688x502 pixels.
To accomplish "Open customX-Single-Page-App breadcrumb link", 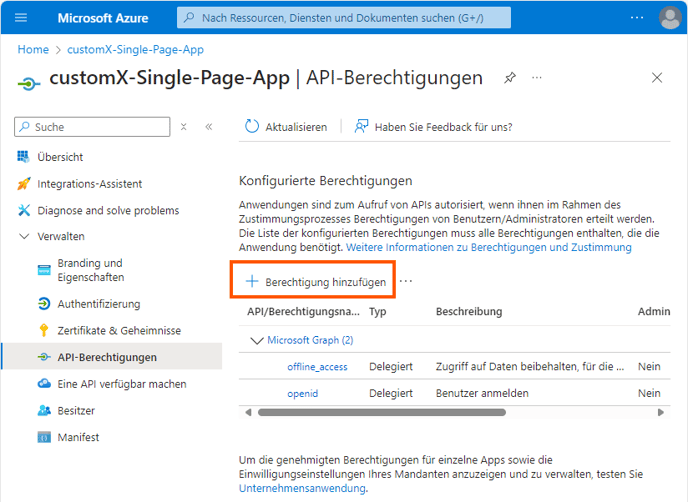I will coord(135,50).
